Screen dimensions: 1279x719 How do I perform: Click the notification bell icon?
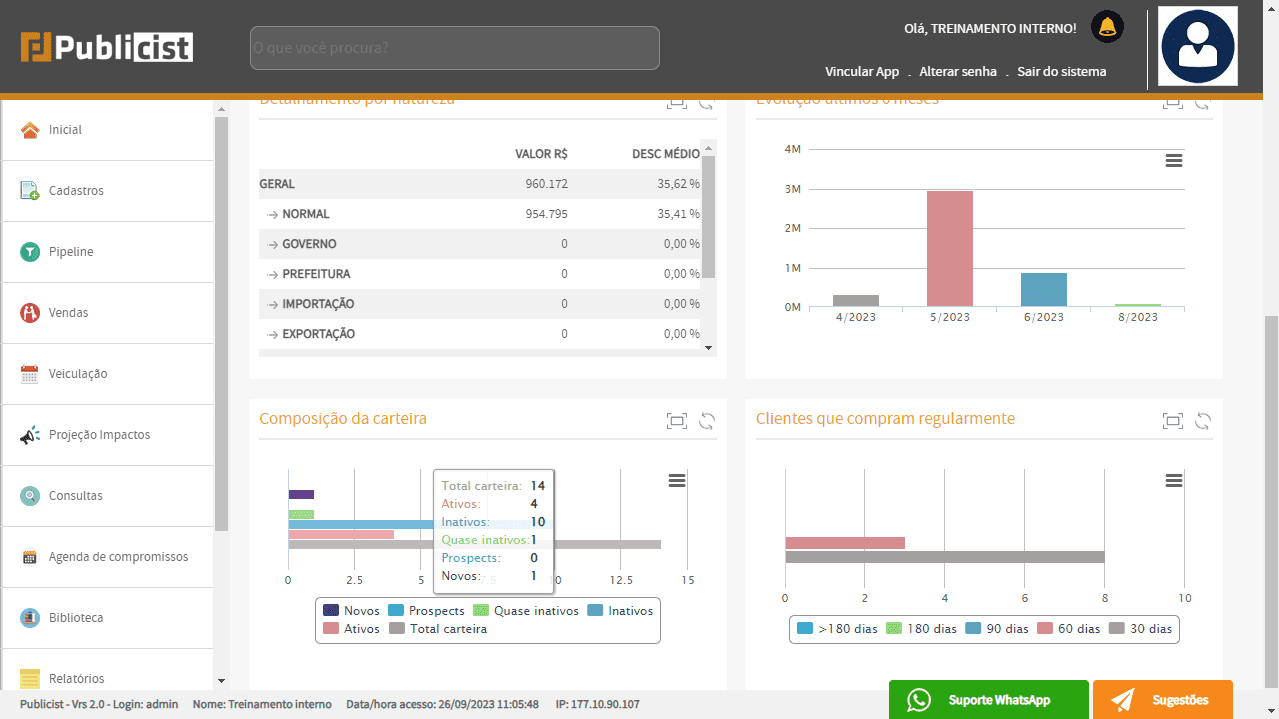(x=1107, y=27)
